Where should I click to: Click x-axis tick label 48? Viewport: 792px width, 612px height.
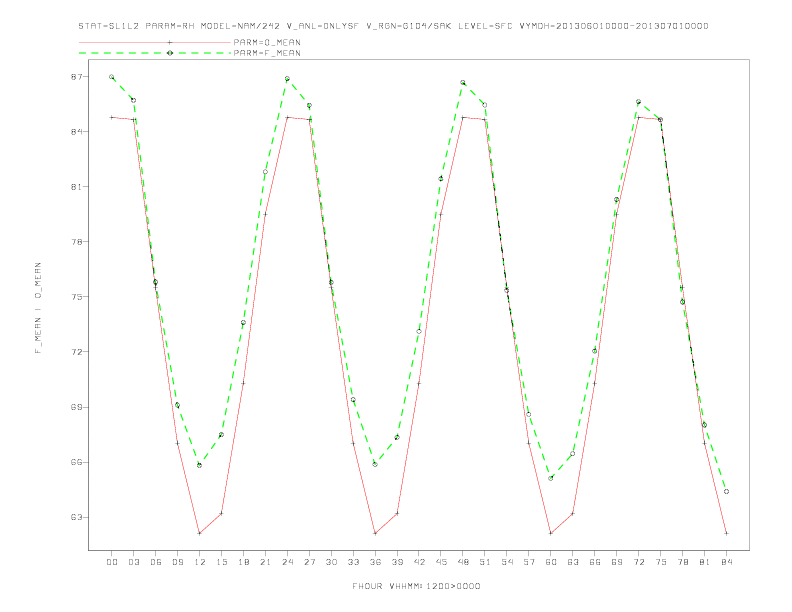[x=463, y=562]
